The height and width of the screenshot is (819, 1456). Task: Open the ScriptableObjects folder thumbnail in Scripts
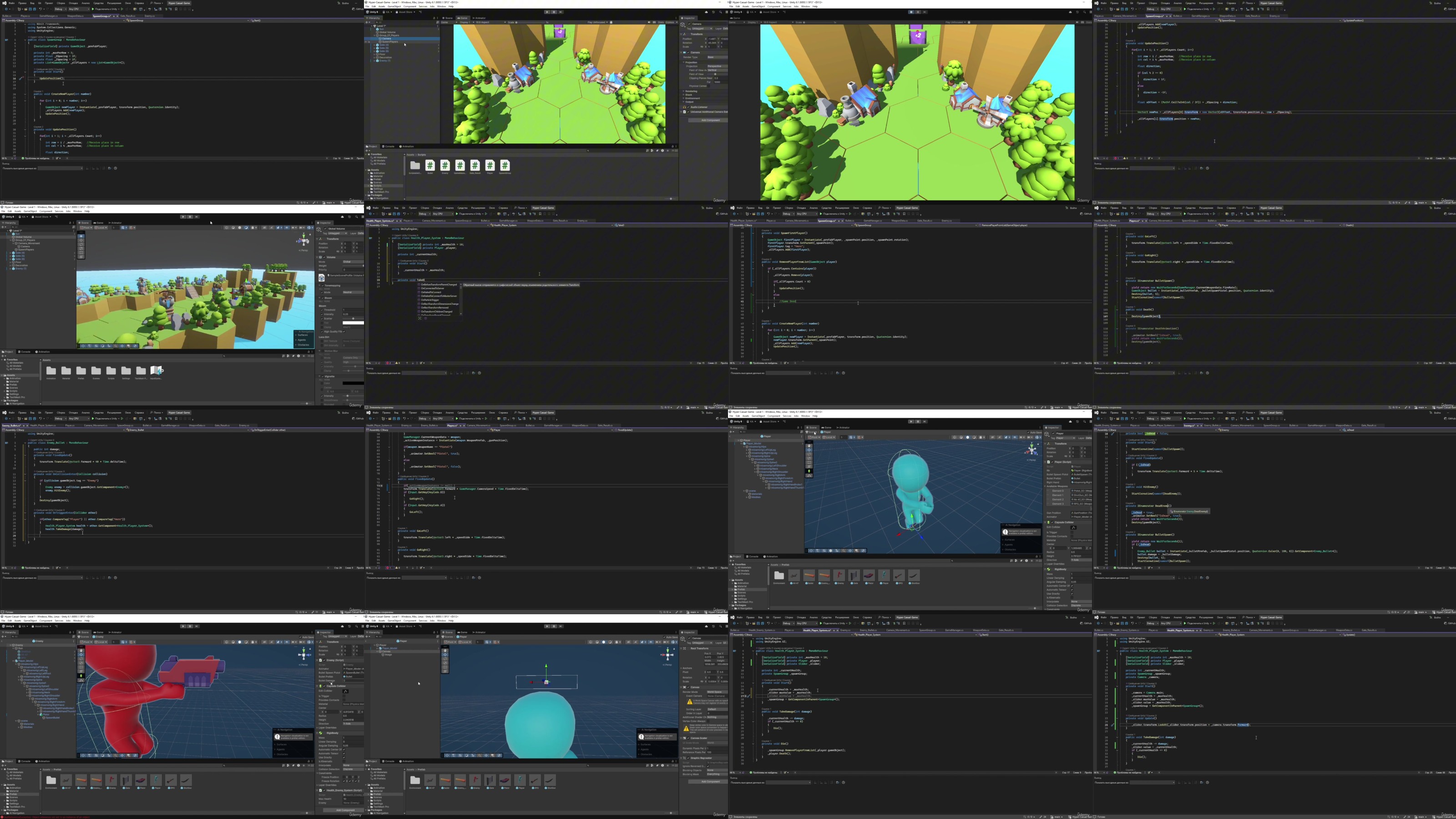coord(415,165)
